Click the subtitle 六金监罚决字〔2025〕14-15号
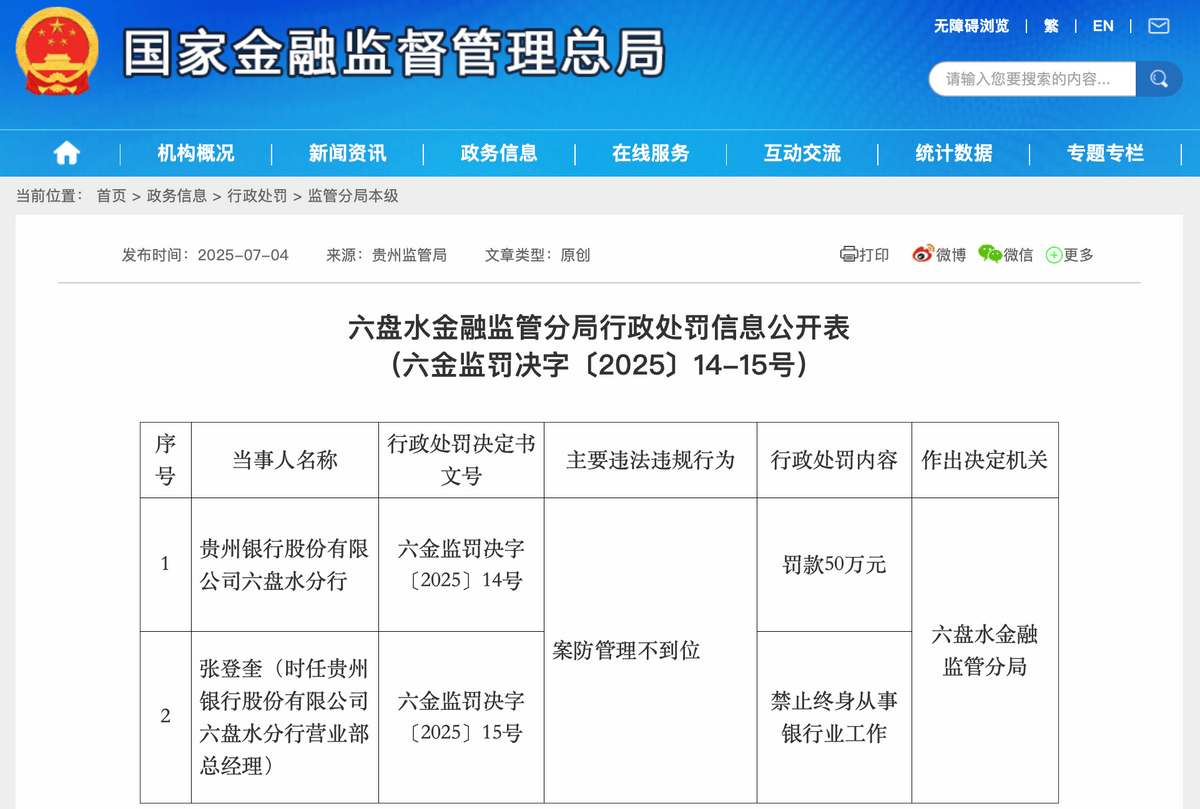1200x809 pixels. (x=599, y=365)
